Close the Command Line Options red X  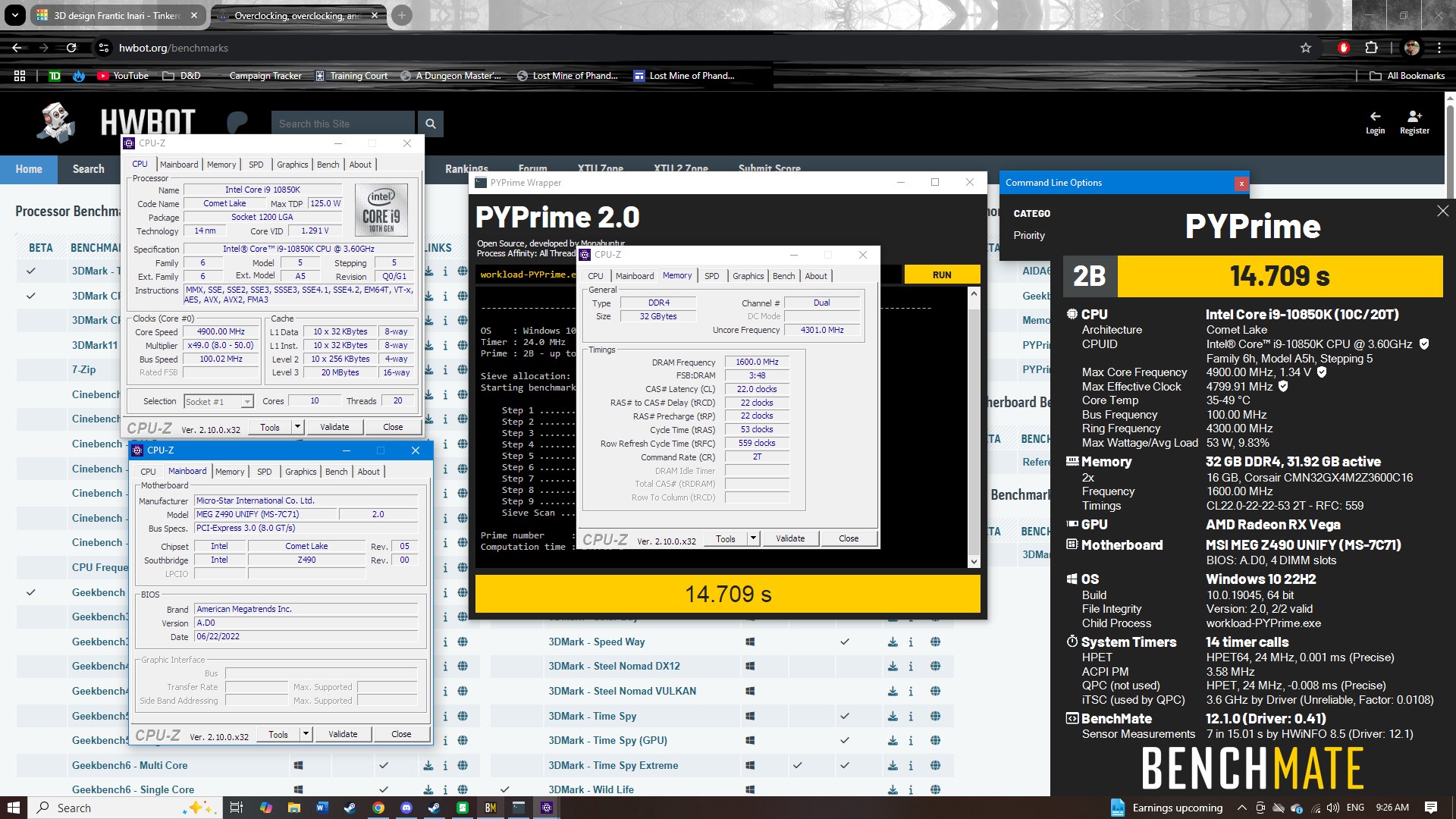(x=1241, y=183)
